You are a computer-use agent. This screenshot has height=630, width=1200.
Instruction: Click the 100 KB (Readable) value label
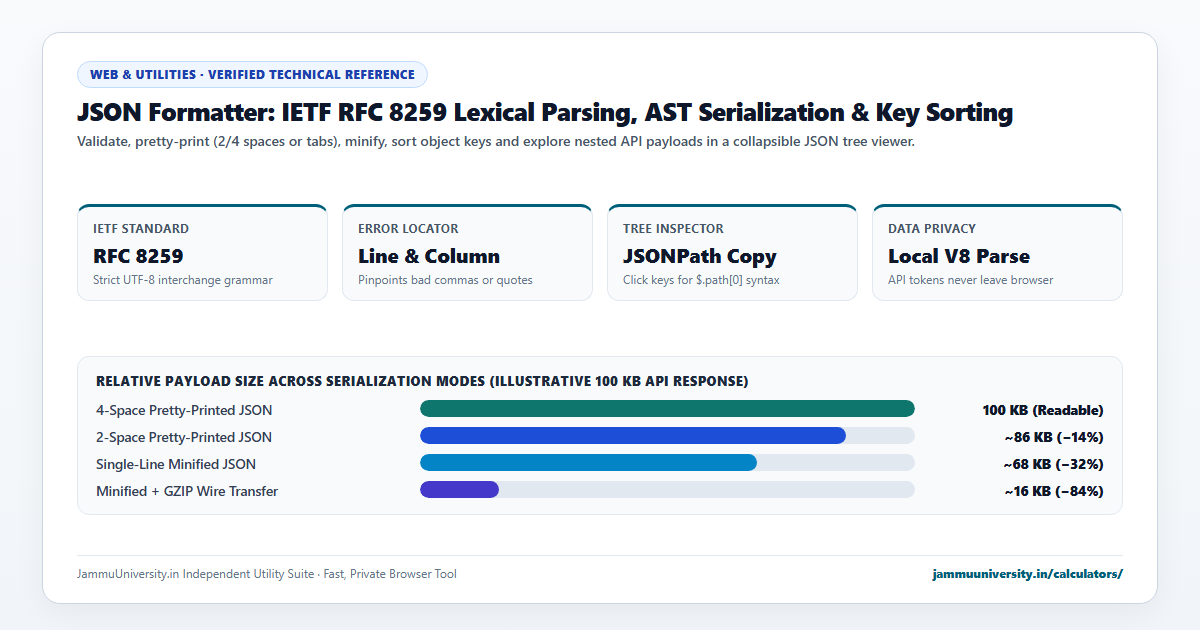click(x=1043, y=410)
